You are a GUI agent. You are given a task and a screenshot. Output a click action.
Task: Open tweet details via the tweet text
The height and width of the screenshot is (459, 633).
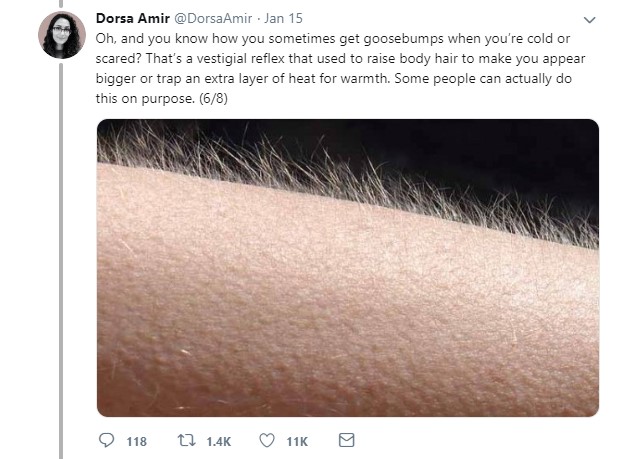click(x=340, y=68)
